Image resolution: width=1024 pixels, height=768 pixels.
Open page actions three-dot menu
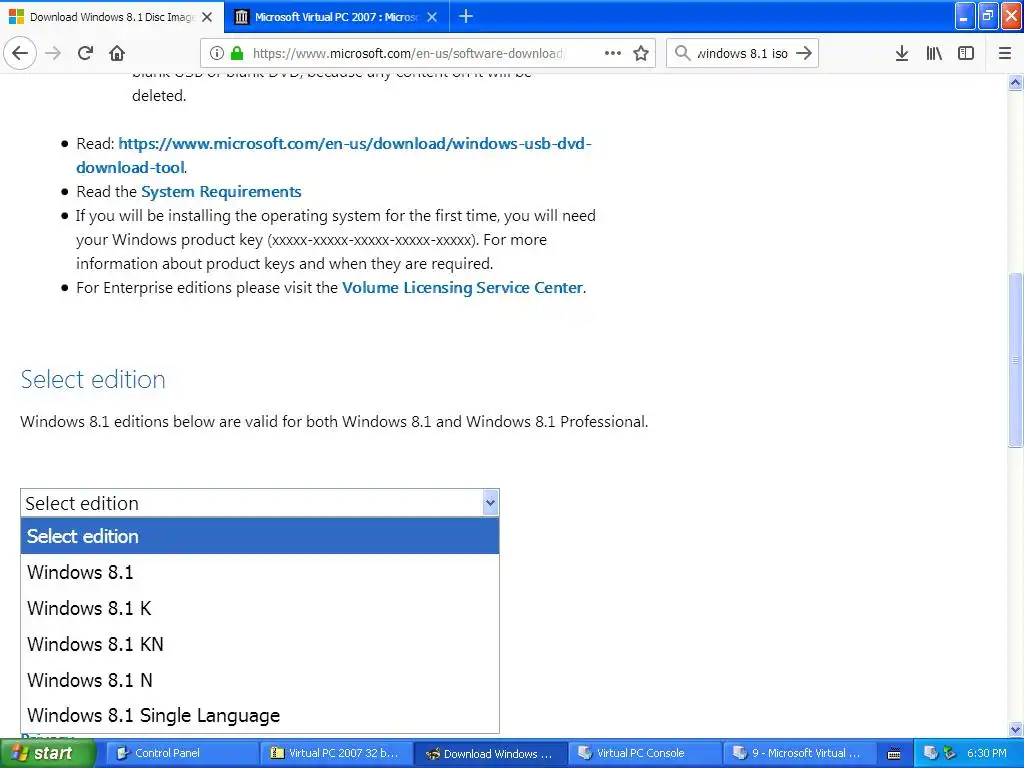[x=613, y=53]
